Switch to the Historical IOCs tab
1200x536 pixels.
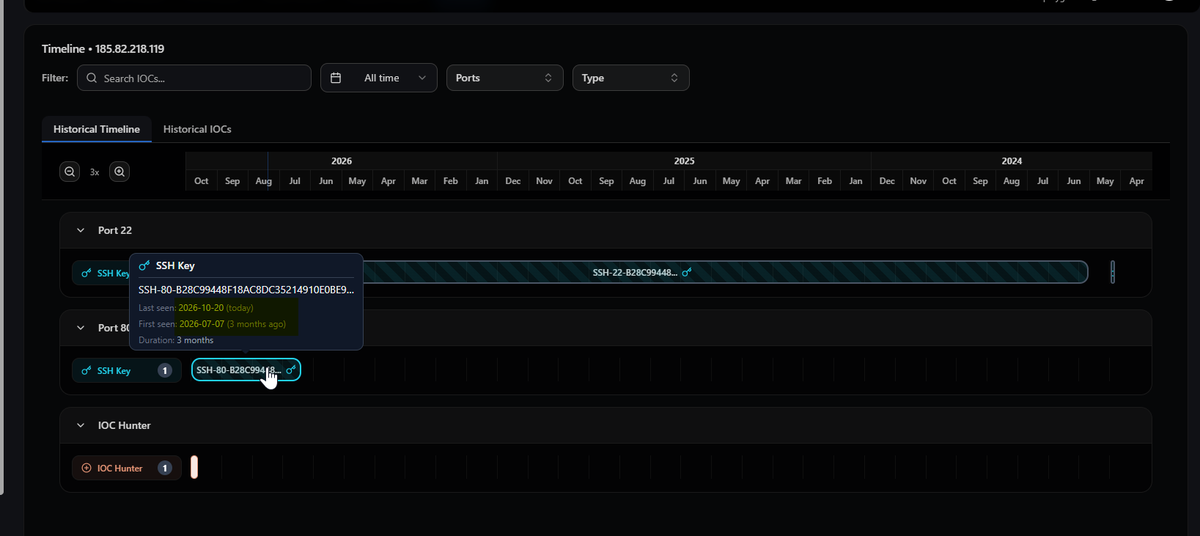(197, 129)
